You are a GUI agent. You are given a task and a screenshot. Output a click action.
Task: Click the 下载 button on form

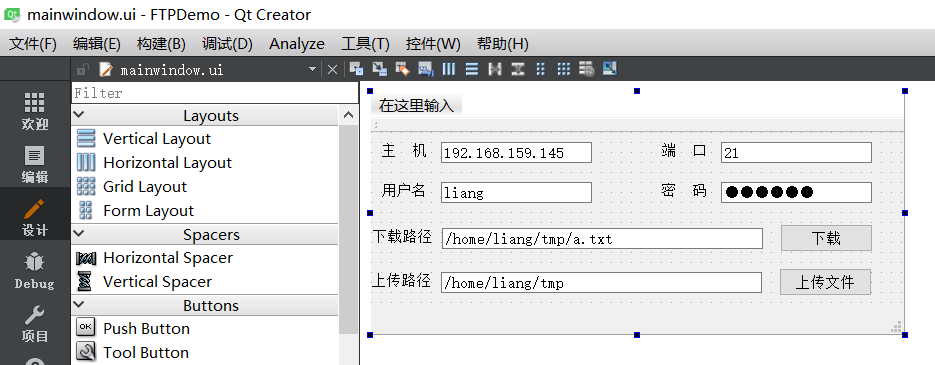click(x=826, y=238)
